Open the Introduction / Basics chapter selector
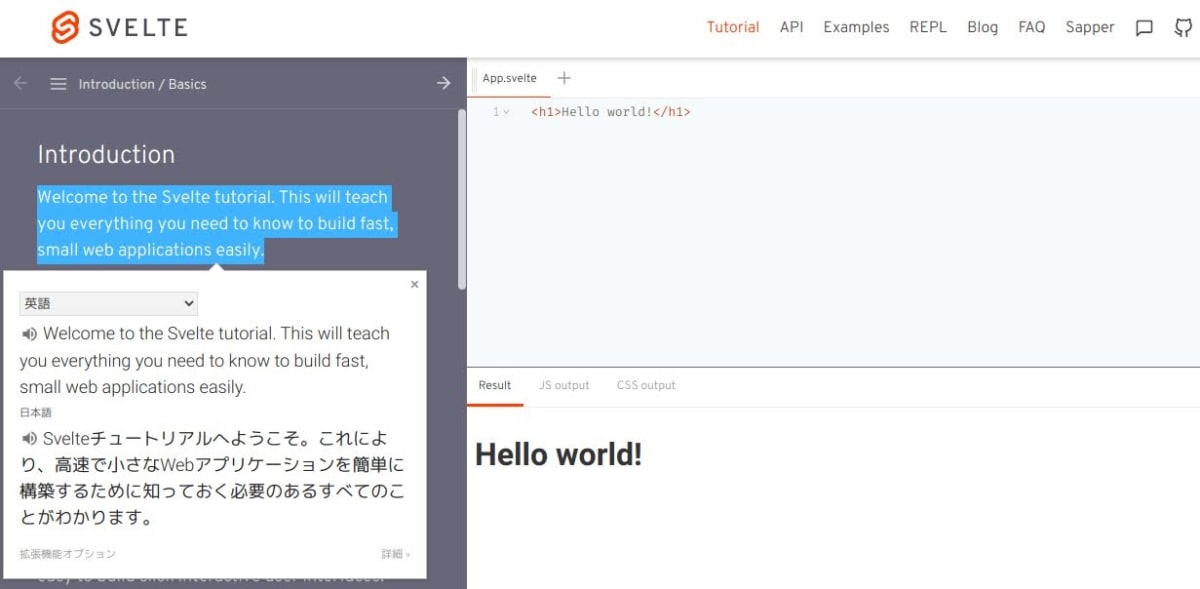This screenshot has height=589, width=1200. click(x=142, y=84)
